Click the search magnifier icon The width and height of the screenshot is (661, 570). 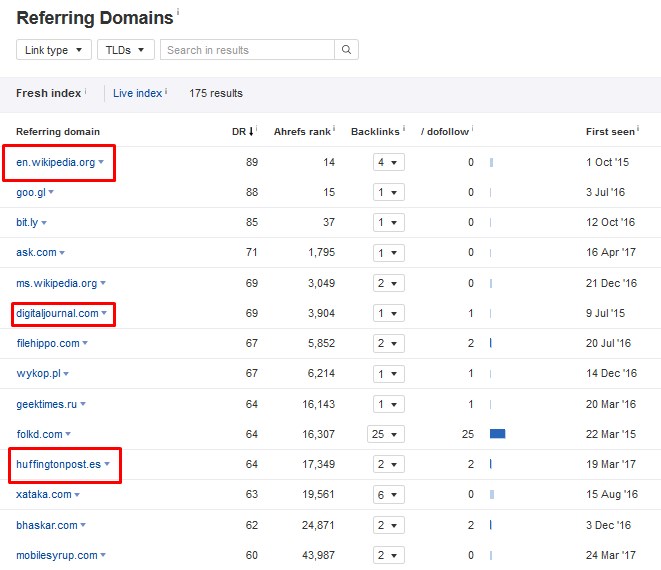[346, 50]
